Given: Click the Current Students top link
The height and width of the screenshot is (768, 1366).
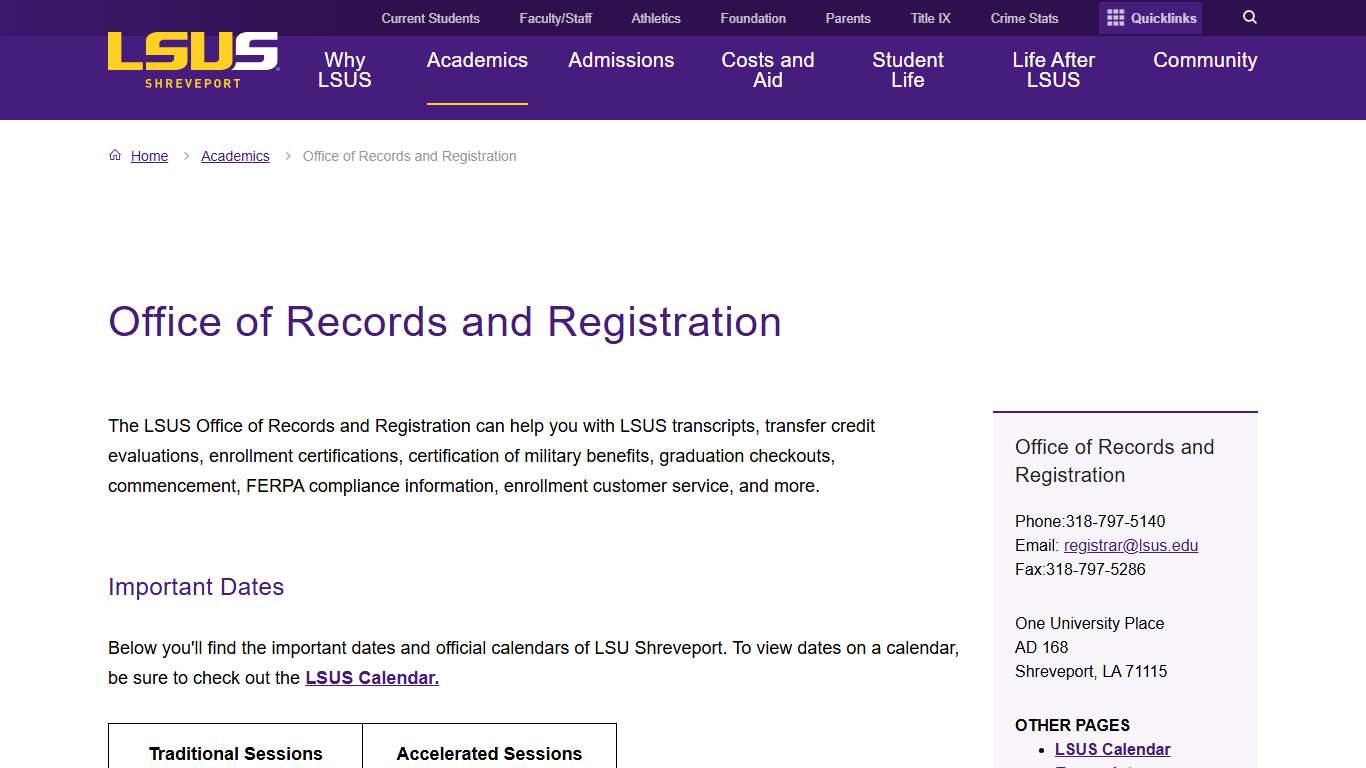Looking at the screenshot, I should (430, 18).
